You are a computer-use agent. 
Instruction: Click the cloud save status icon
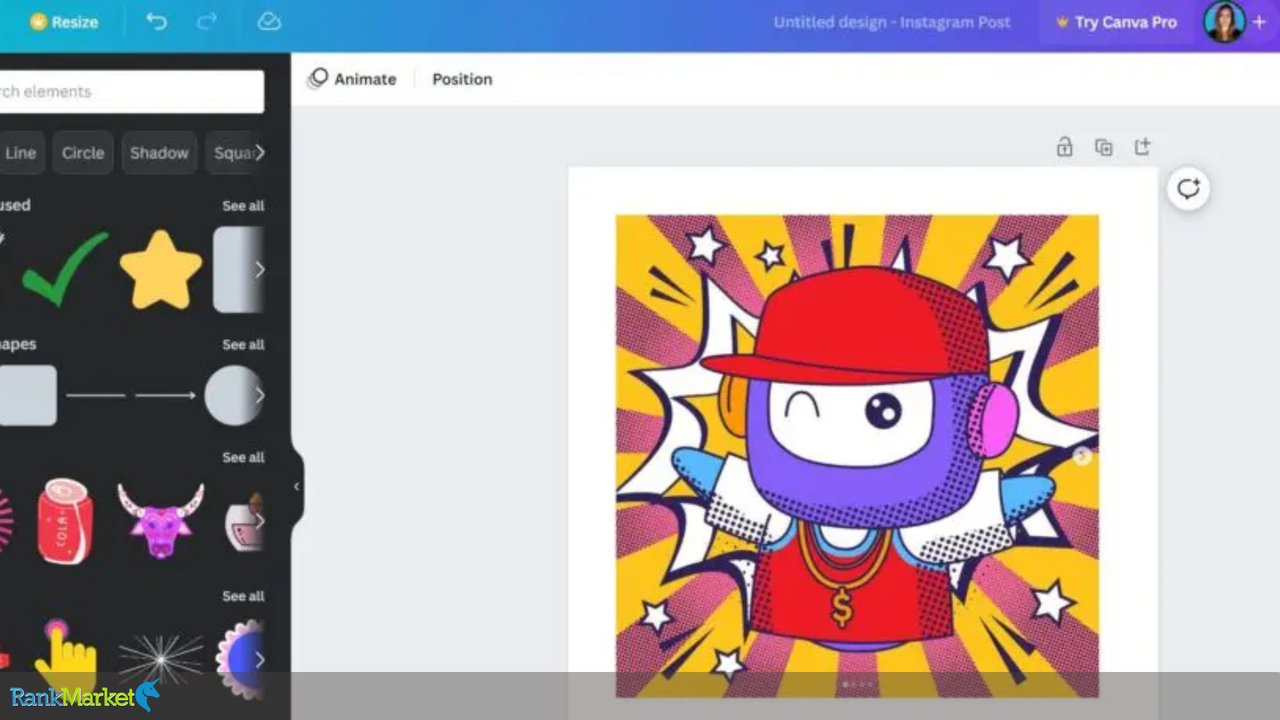(x=269, y=22)
